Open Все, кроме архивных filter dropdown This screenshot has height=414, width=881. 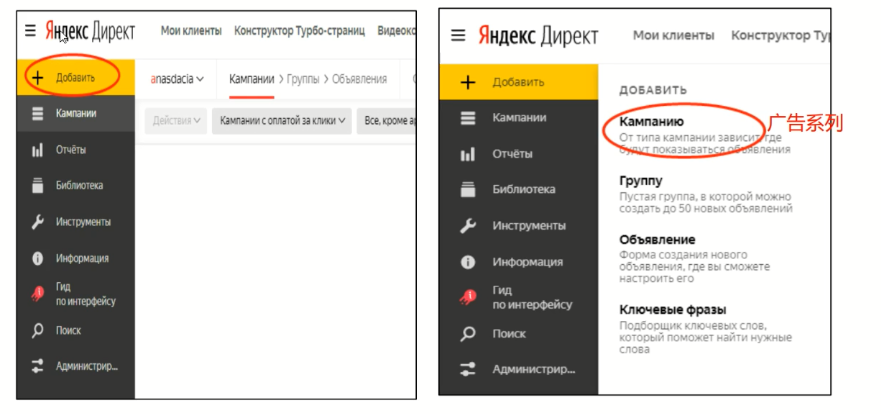(387, 121)
